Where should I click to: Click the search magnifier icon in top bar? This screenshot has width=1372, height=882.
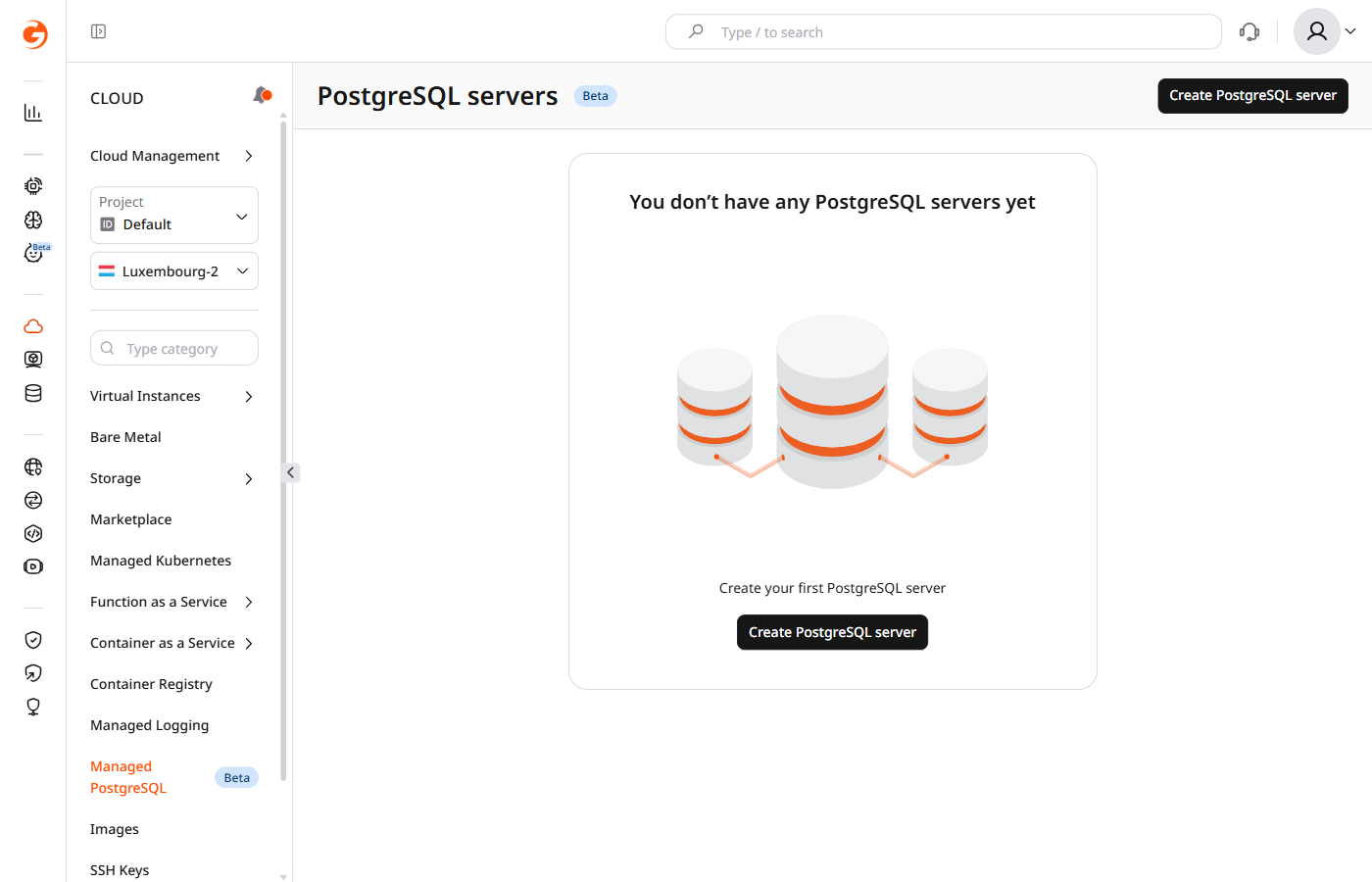tap(696, 31)
